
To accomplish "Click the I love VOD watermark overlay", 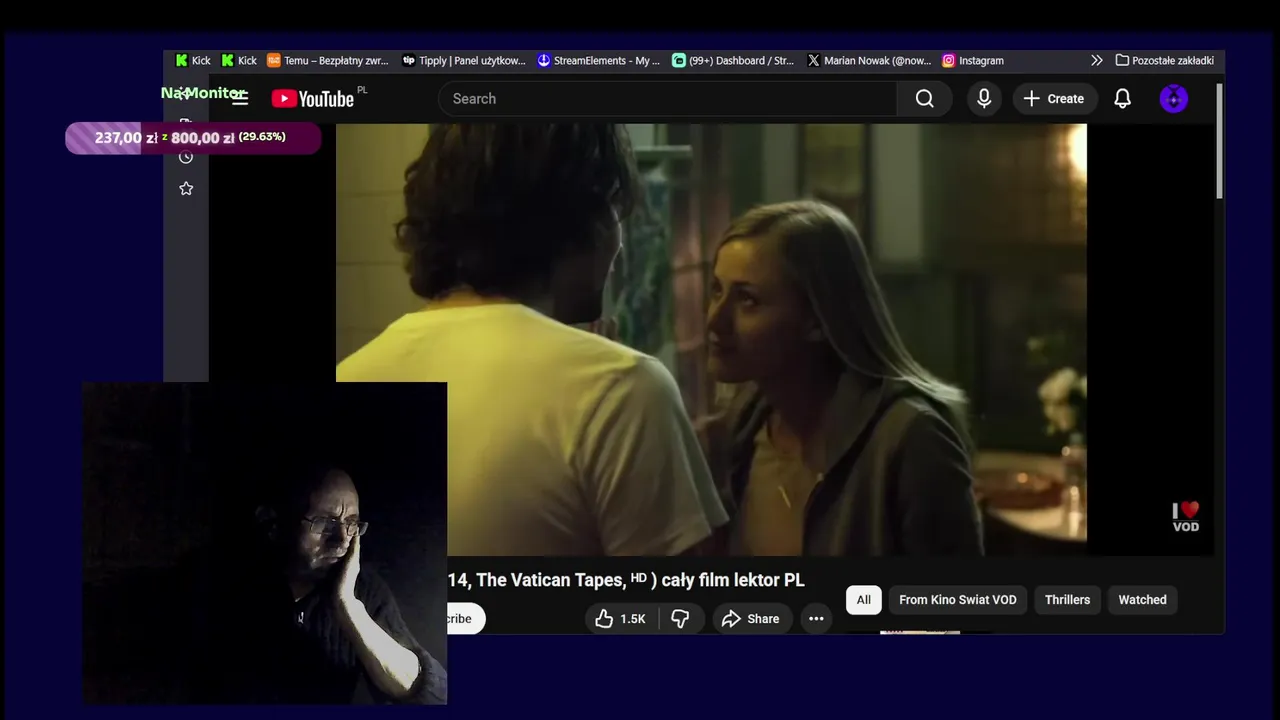I will coord(1186,517).
